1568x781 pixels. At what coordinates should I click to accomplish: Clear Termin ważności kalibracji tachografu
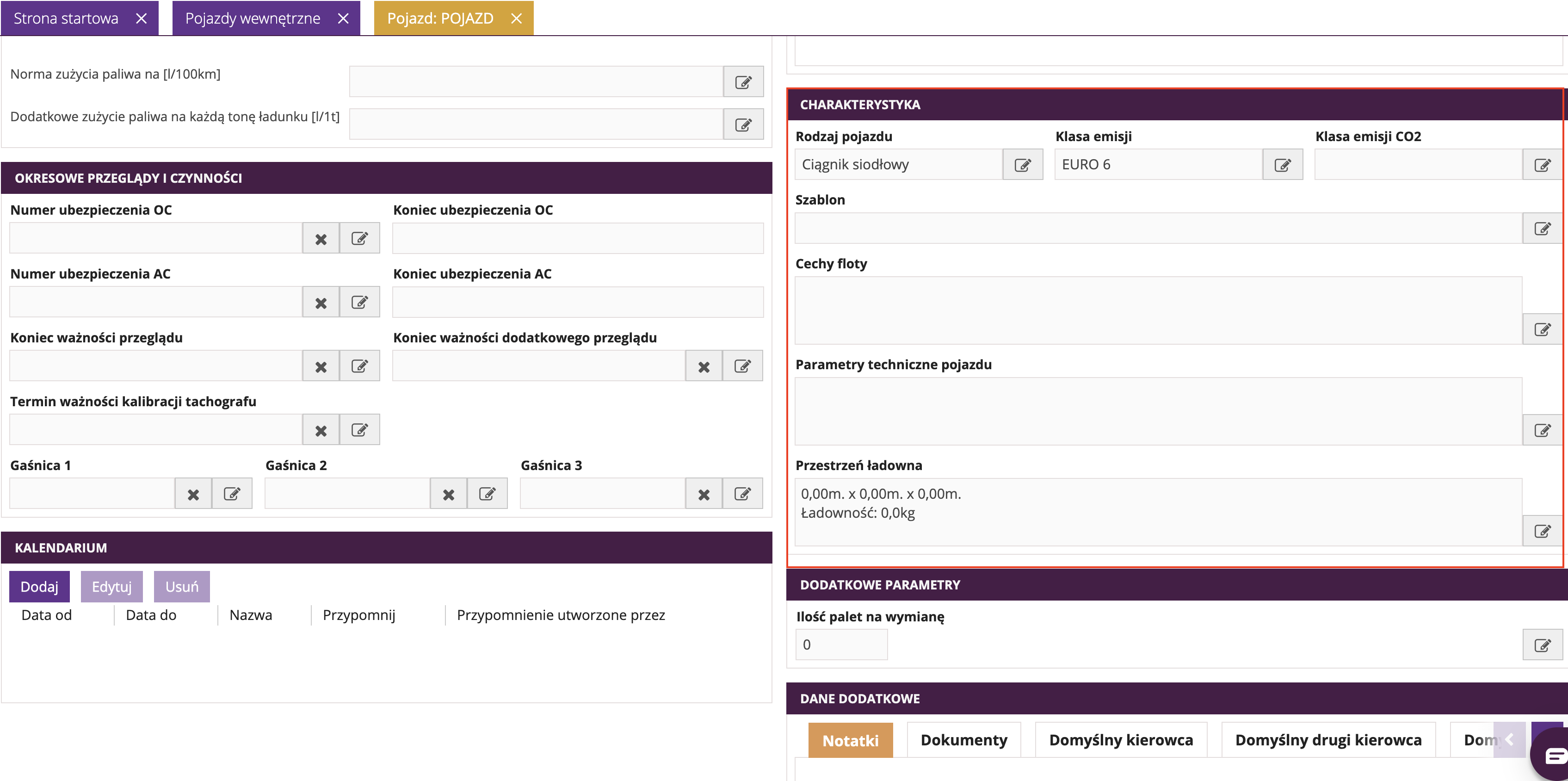[321, 430]
